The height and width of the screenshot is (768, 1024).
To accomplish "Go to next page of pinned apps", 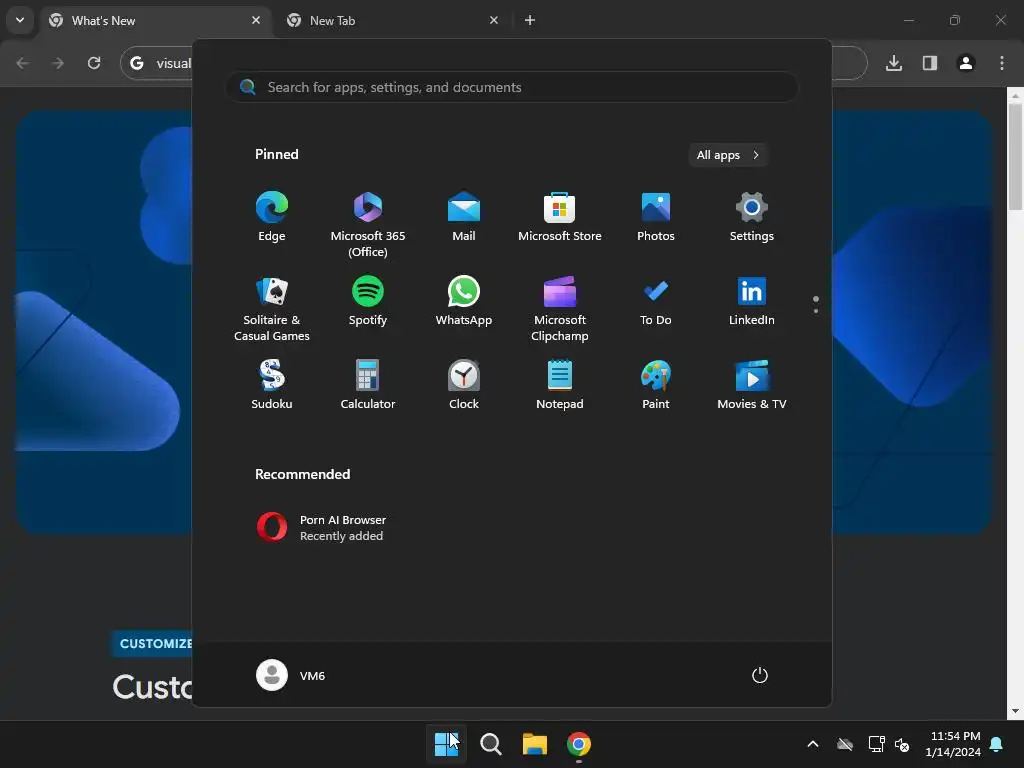I will click(x=816, y=311).
